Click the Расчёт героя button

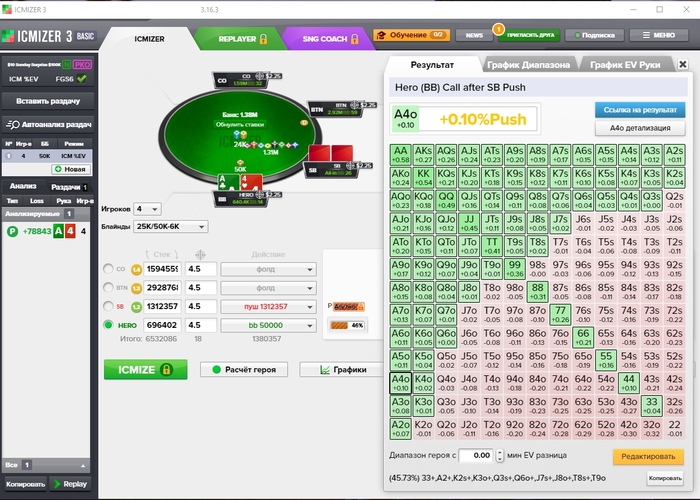(x=244, y=369)
